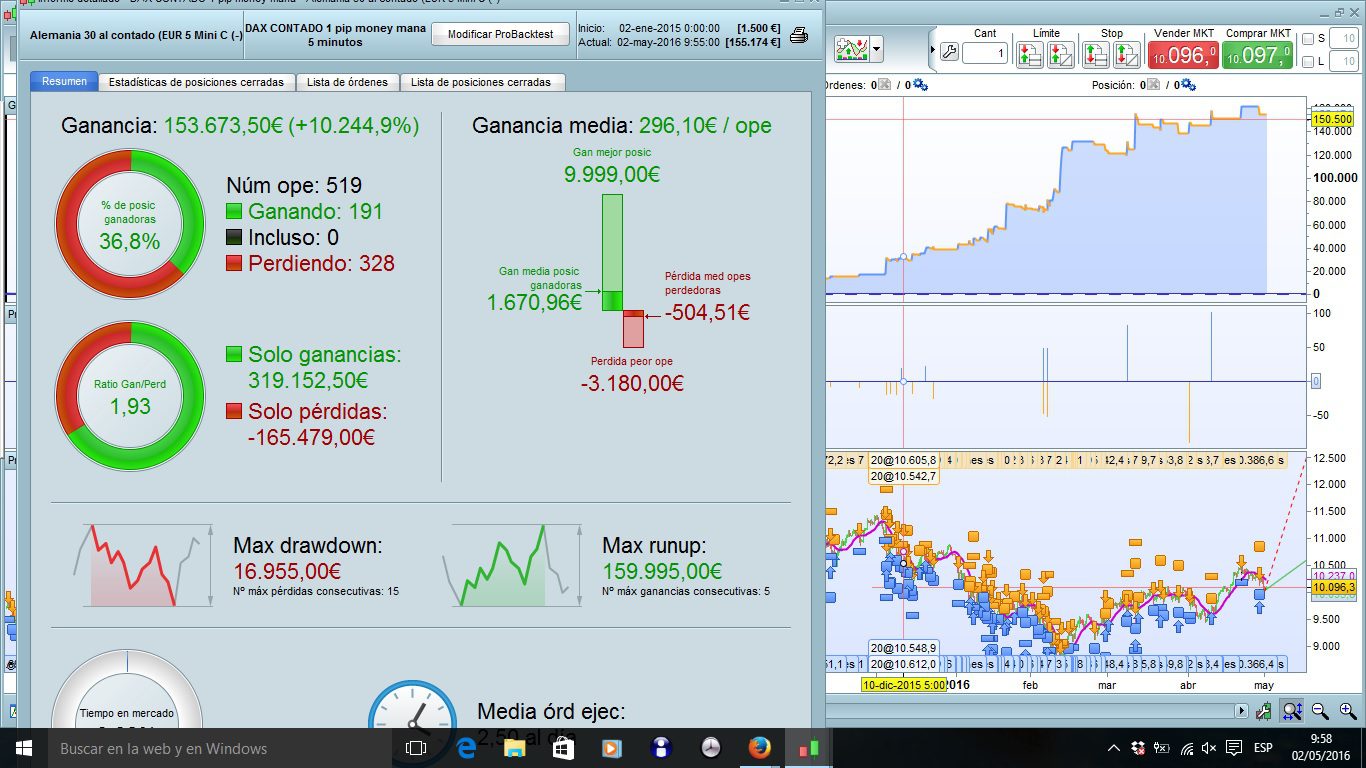This screenshot has height=768, width=1366.
Task: Click the Solo ganancias 319.152,50€ value
Action: coord(308,381)
